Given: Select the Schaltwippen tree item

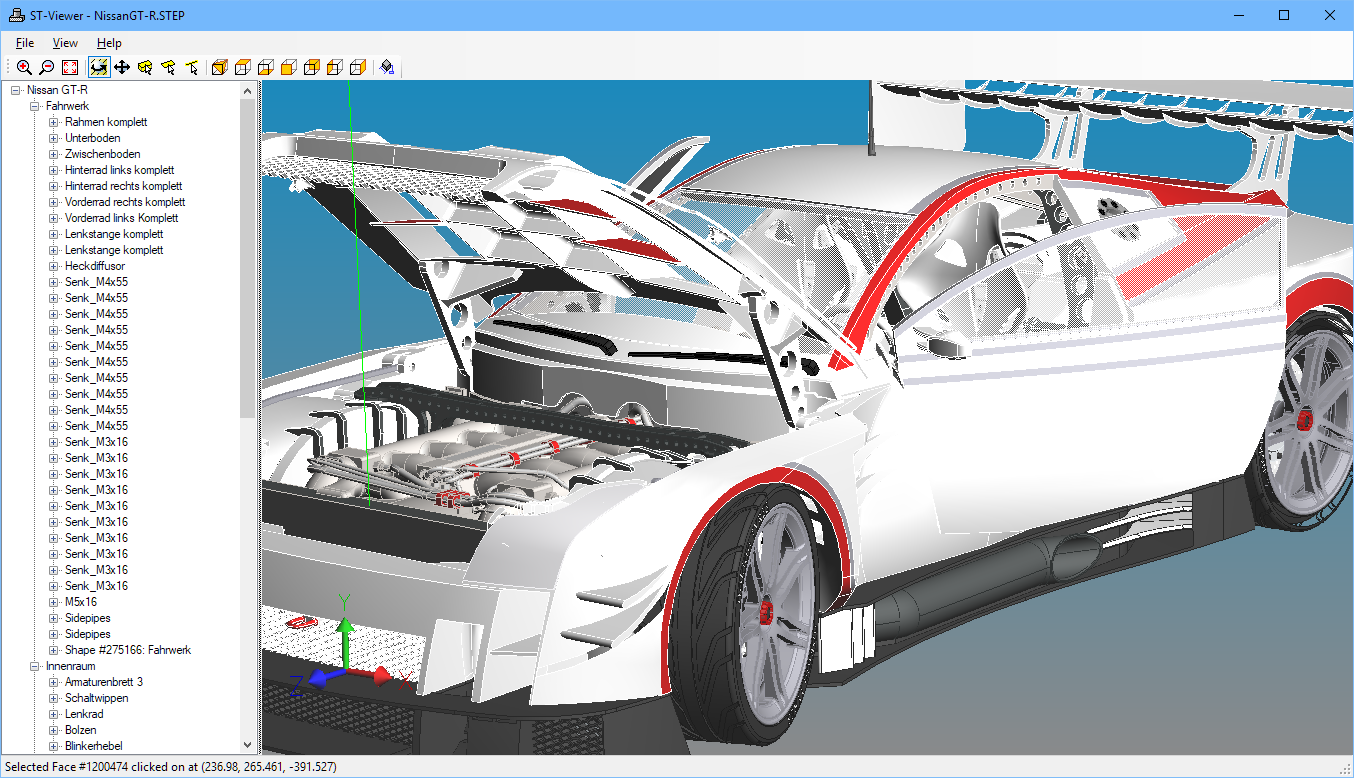Looking at the screenshot, I should point(97,698).
